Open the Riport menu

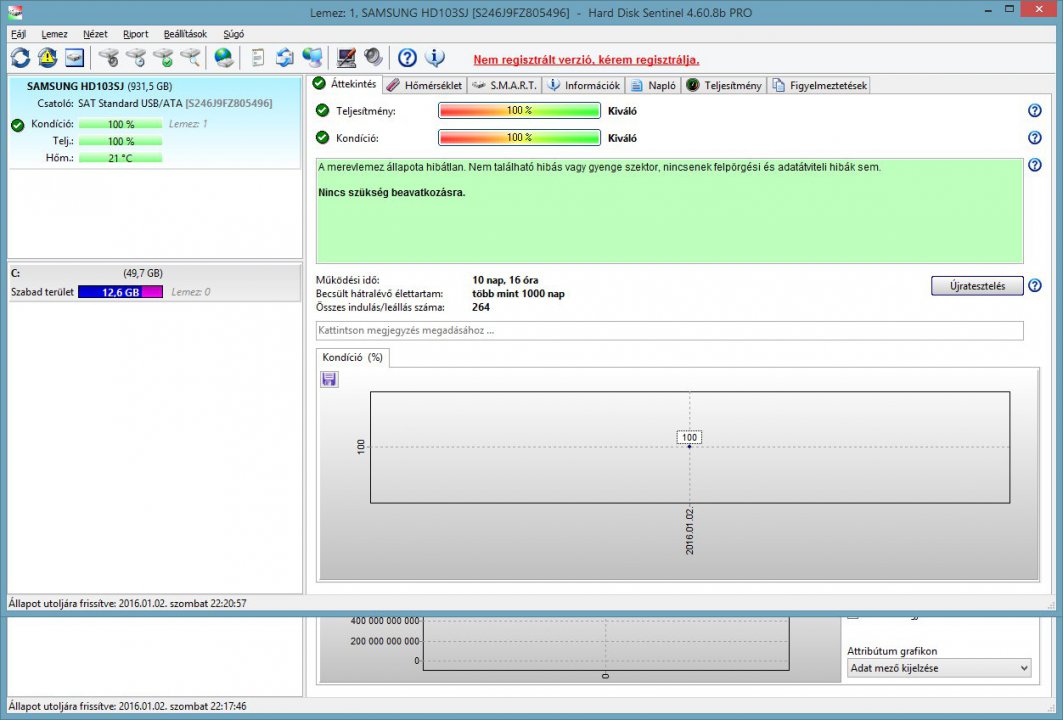136,34
